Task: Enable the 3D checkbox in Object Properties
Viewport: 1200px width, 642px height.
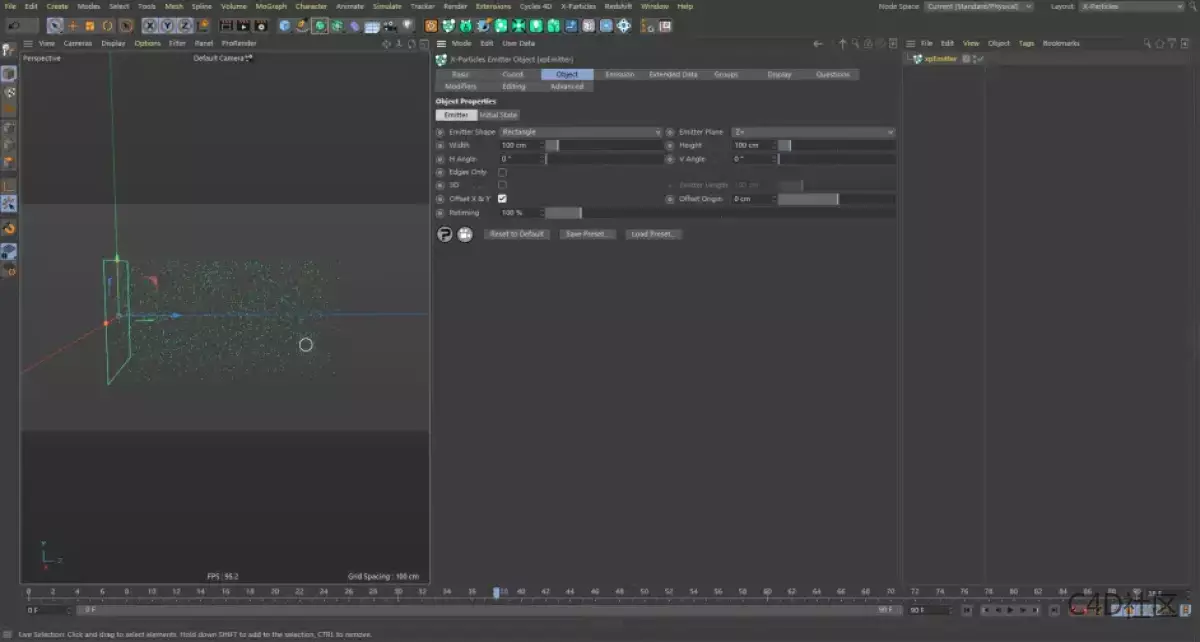Action: pos(502,184)
